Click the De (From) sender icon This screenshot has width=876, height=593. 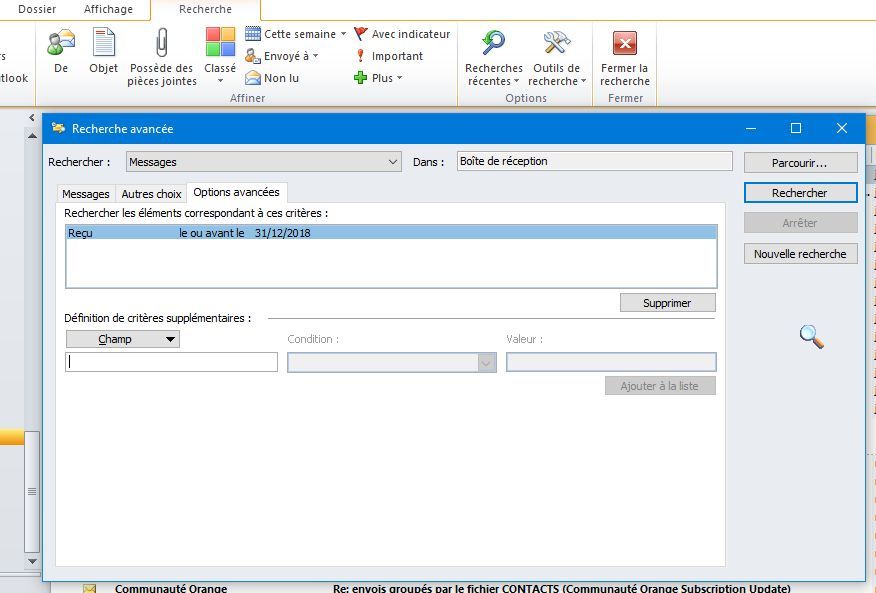click(61, 45)
